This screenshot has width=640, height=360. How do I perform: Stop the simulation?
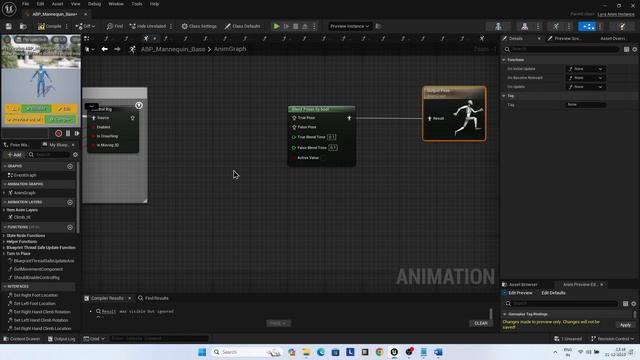(296, 26)
